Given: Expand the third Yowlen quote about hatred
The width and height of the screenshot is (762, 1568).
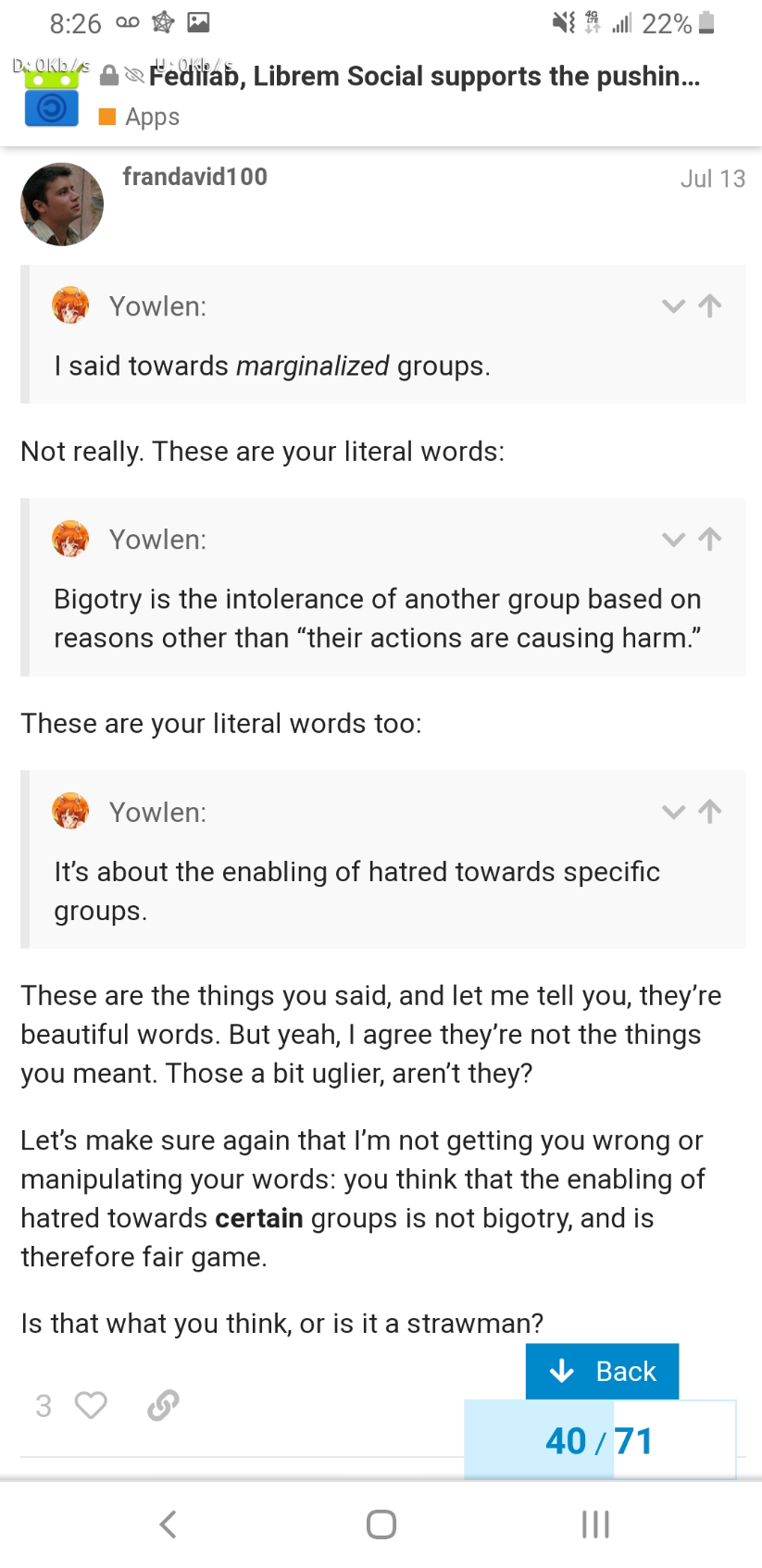Looking at the screenshot, I should [673, 812].
